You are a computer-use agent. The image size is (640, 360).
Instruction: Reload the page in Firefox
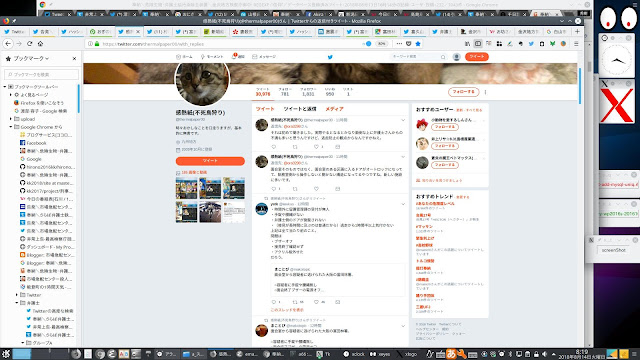tap(29, 44)
